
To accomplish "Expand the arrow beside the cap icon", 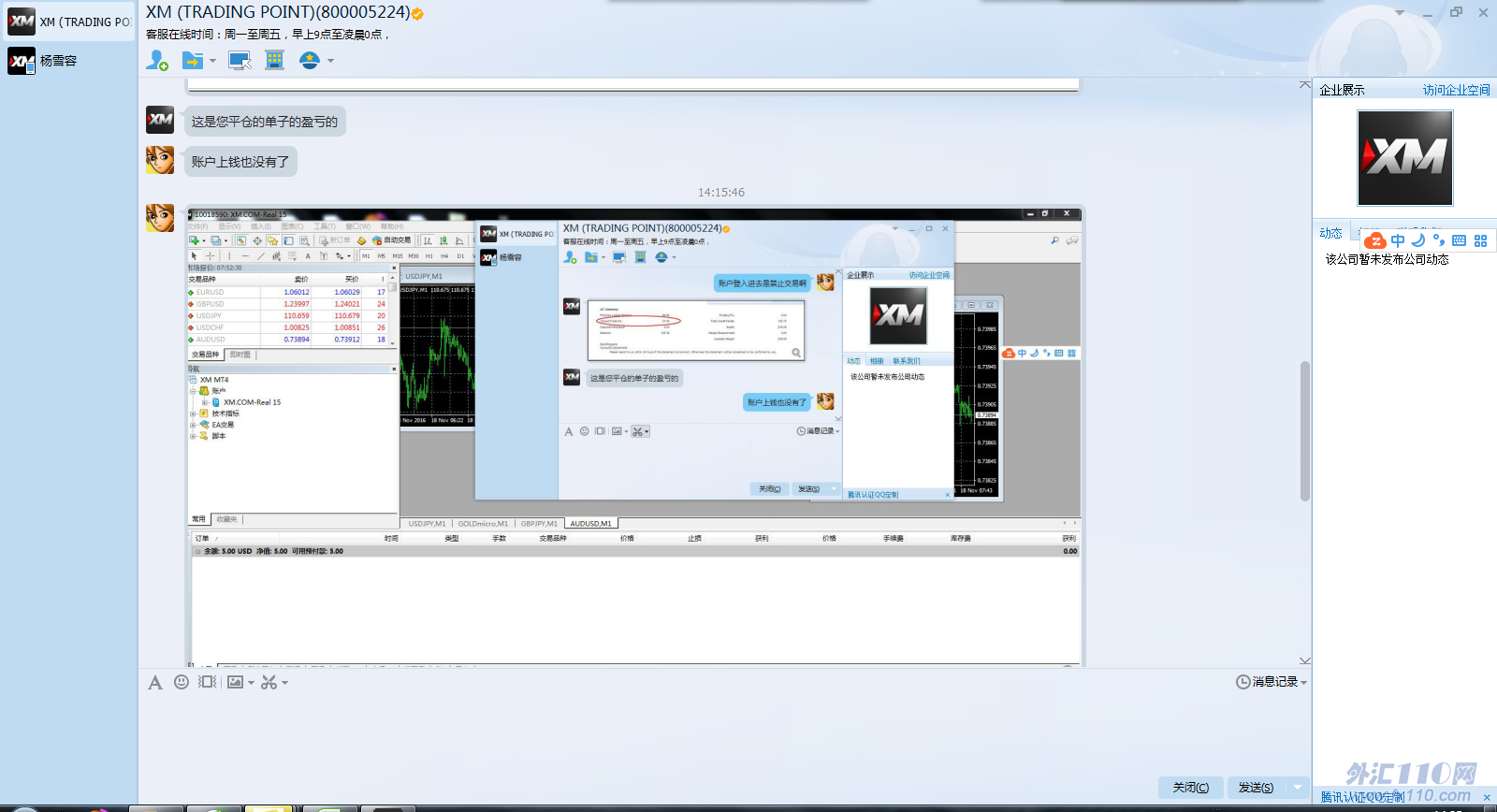I will pyautogui.click(x=330, y=61).
